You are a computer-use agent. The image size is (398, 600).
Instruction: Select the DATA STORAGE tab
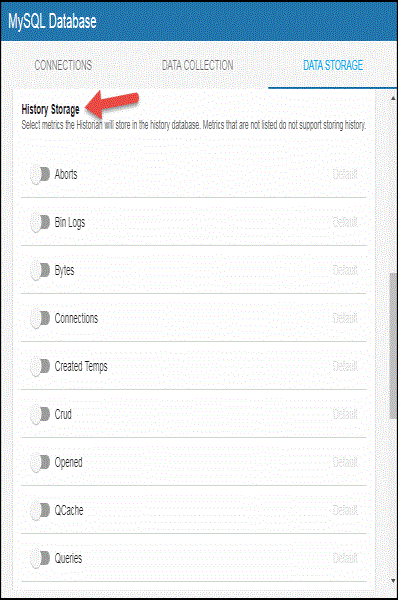point(333,65)
